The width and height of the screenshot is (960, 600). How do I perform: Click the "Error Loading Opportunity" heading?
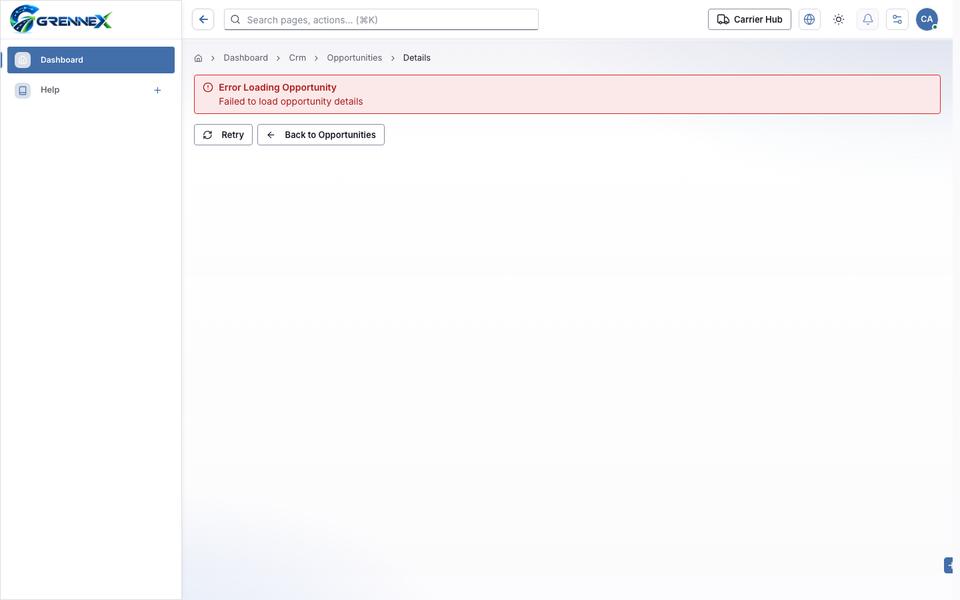277,88
